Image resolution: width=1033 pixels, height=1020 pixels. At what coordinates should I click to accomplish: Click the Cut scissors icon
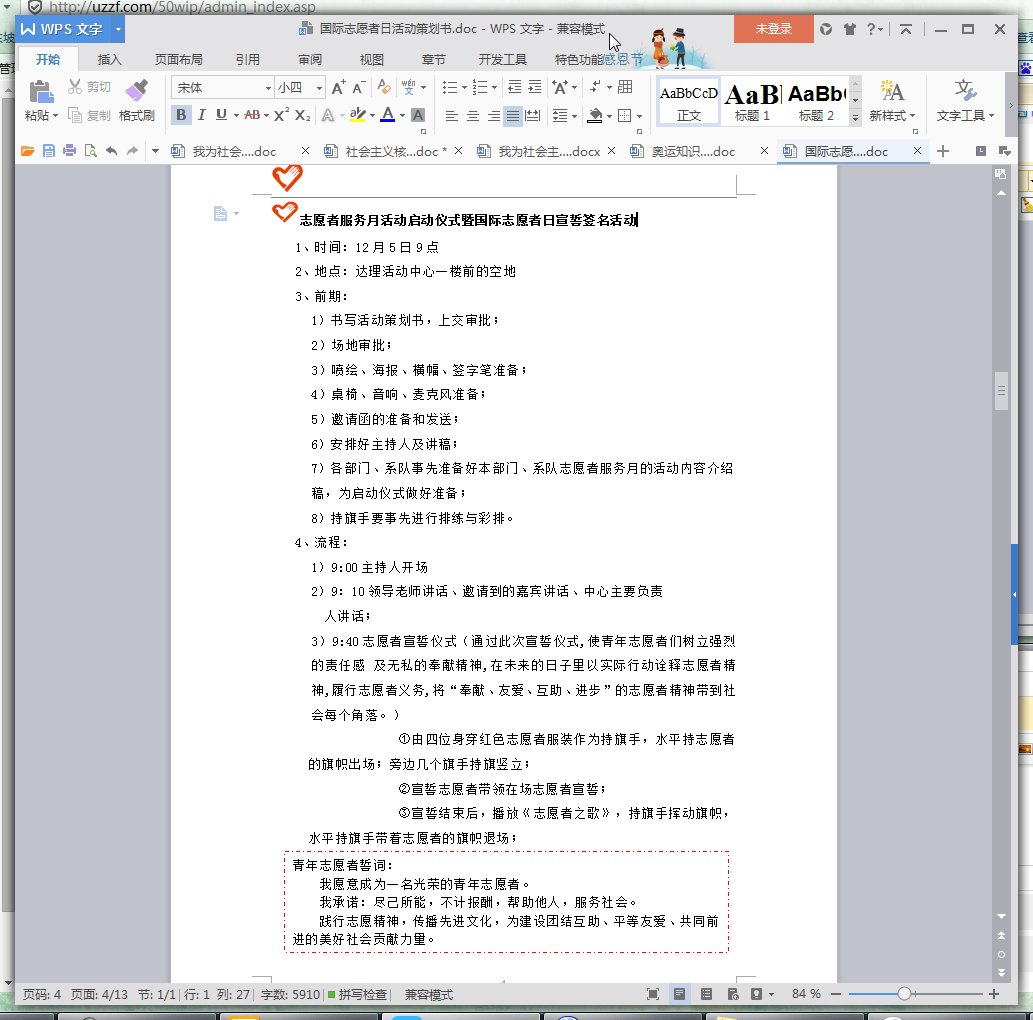tap(74, 87)
